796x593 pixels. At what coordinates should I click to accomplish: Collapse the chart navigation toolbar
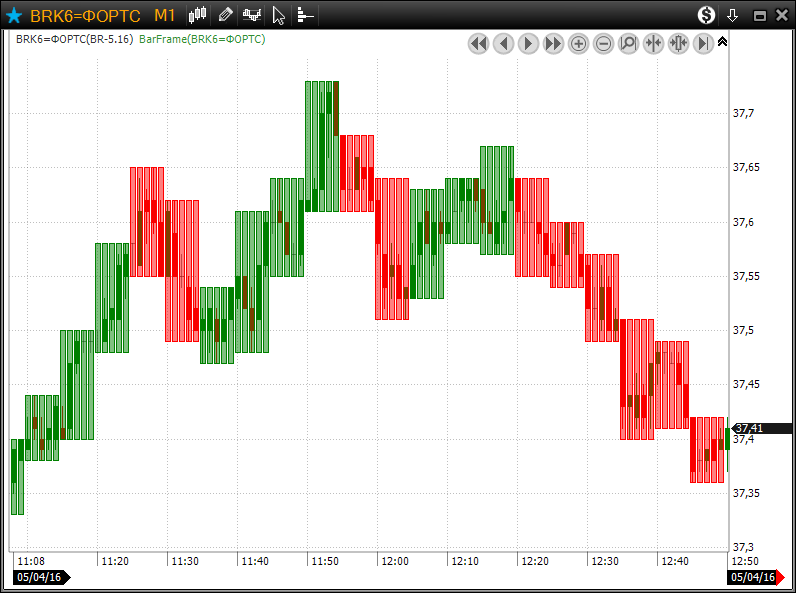[723, 42]
